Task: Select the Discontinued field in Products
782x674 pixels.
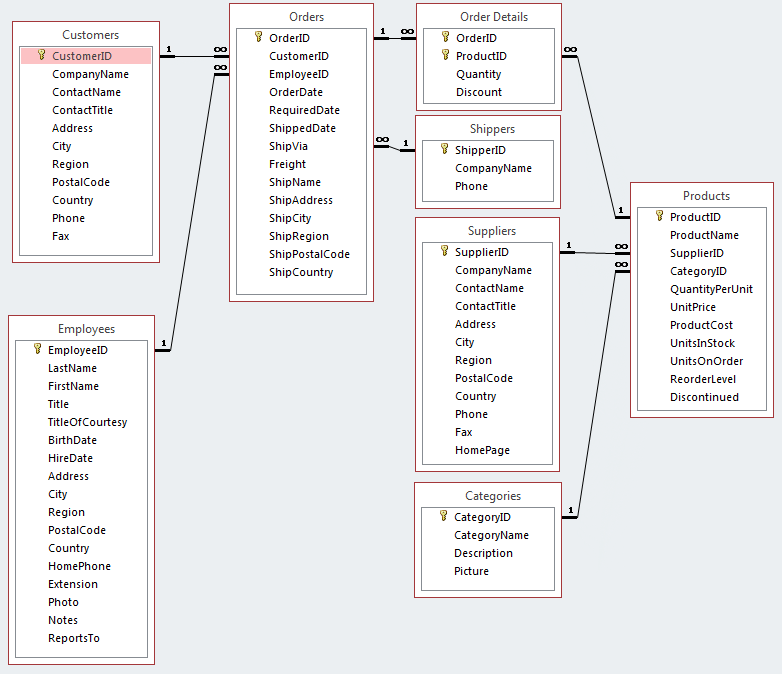Action: click(704, 397)
